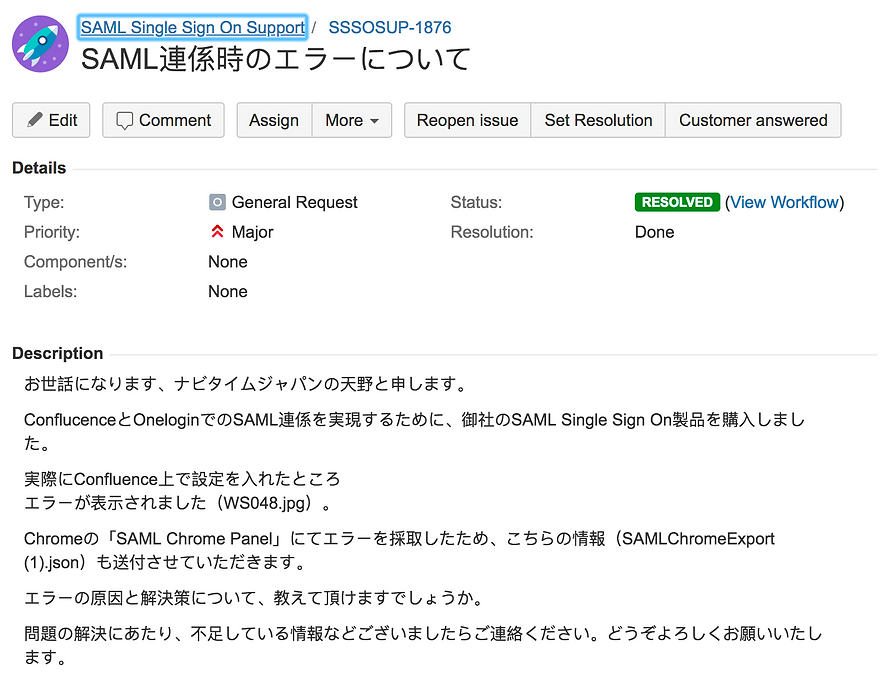This screenshot has height=699, width=888.
Task: Click the General Request type icon
Action: click(217, 202)
